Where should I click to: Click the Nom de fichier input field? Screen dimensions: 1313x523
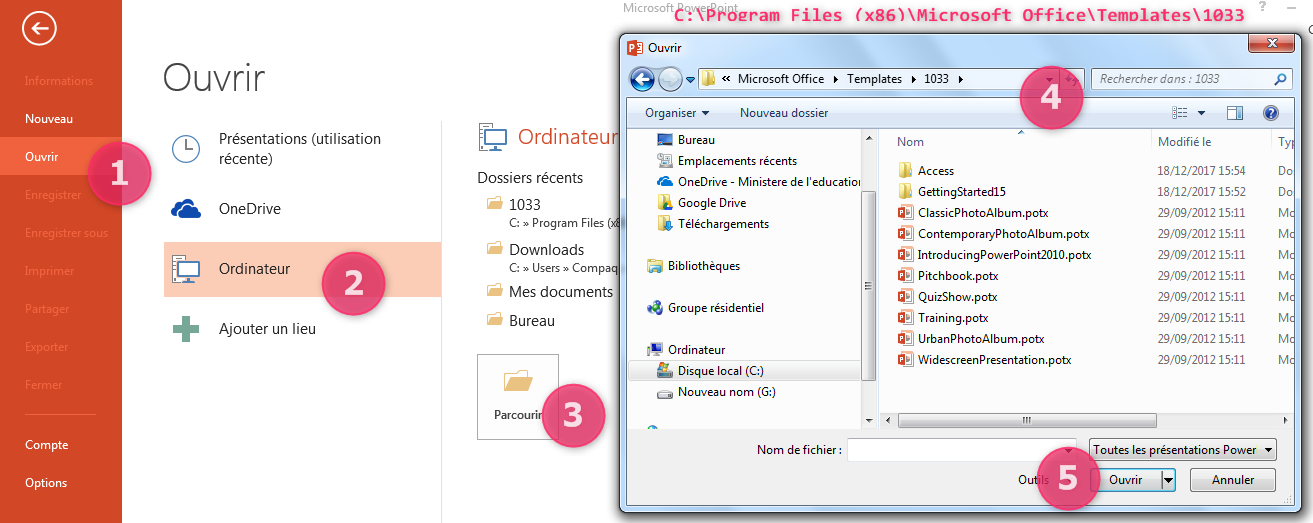[x=961, y=450]
